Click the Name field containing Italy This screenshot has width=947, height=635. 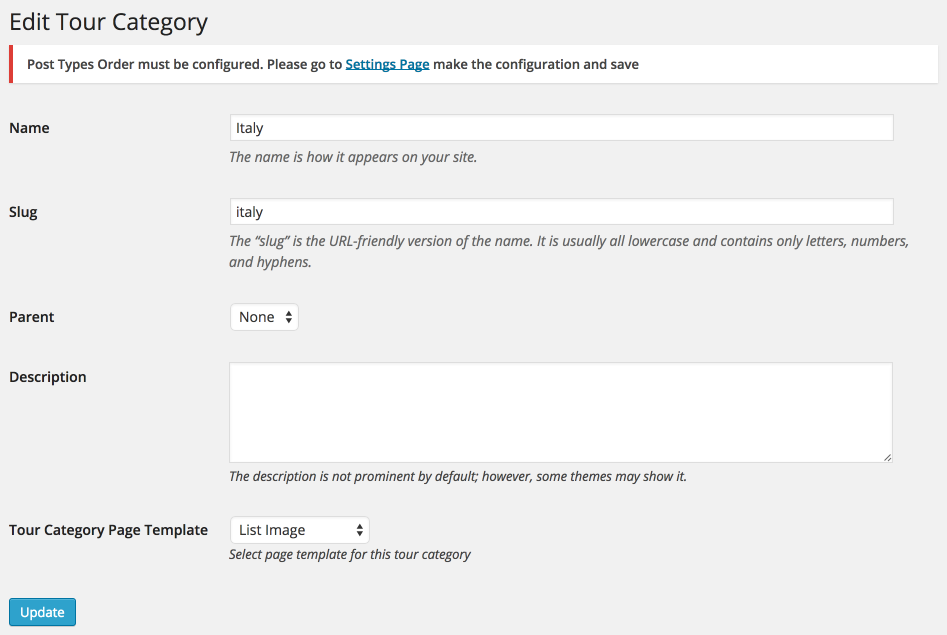(x=561, y=127)
